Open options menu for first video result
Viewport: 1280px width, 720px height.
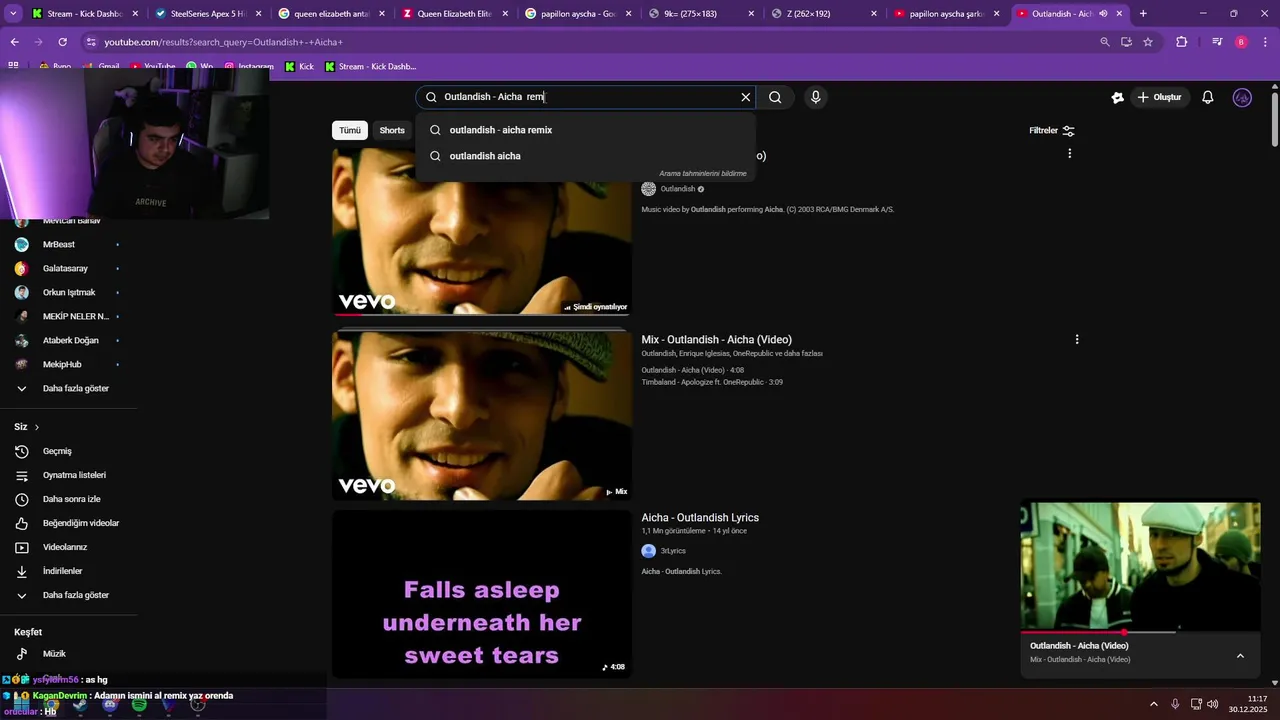(1070, 154)
